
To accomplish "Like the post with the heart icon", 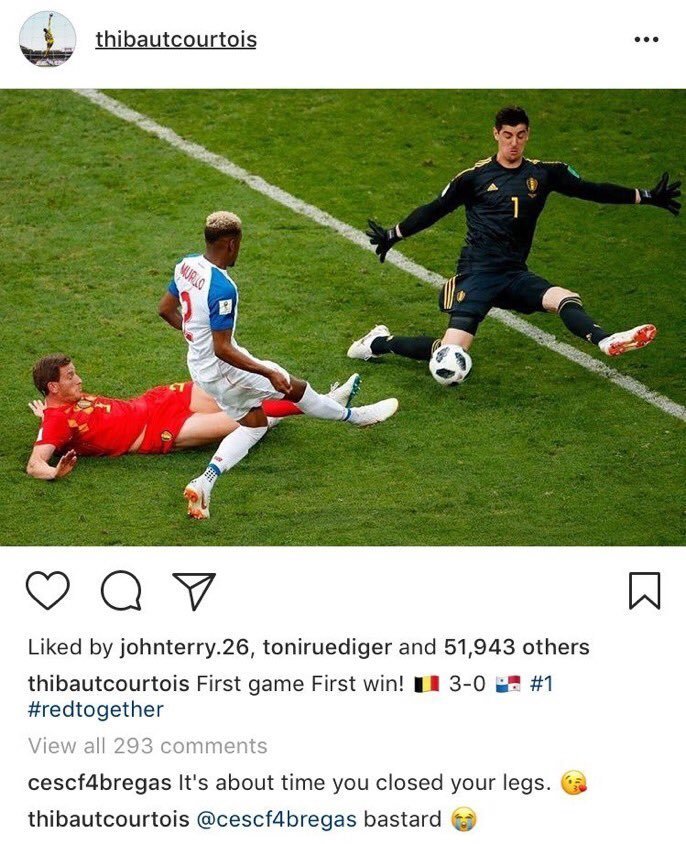I will pos(48,590).
